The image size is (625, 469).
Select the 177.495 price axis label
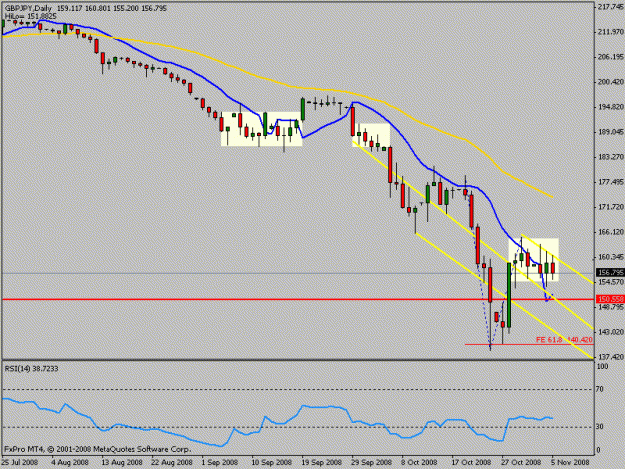[610, 182]
